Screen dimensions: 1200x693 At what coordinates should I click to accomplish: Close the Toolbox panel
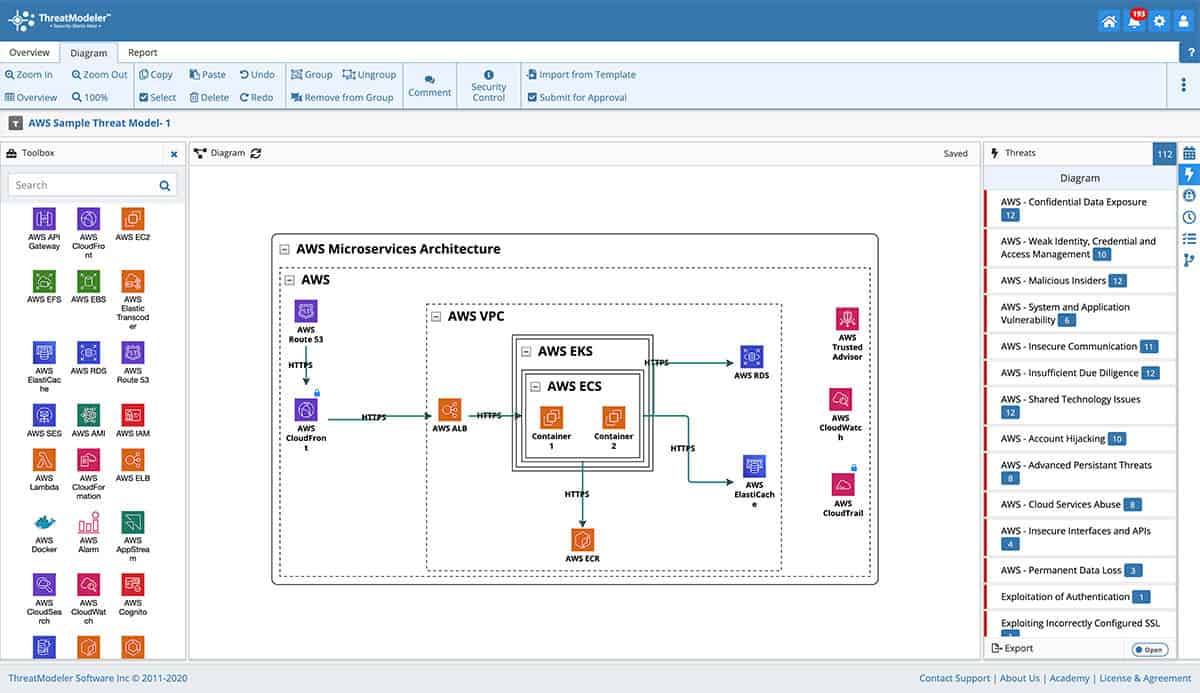[173, 154]
